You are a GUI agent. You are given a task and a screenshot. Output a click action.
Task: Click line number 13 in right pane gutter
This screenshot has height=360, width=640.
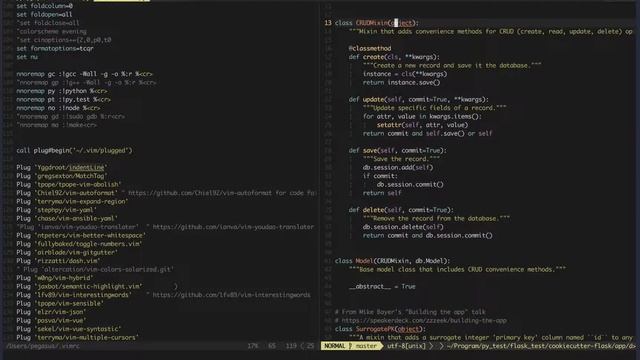(x=328, y=23)
